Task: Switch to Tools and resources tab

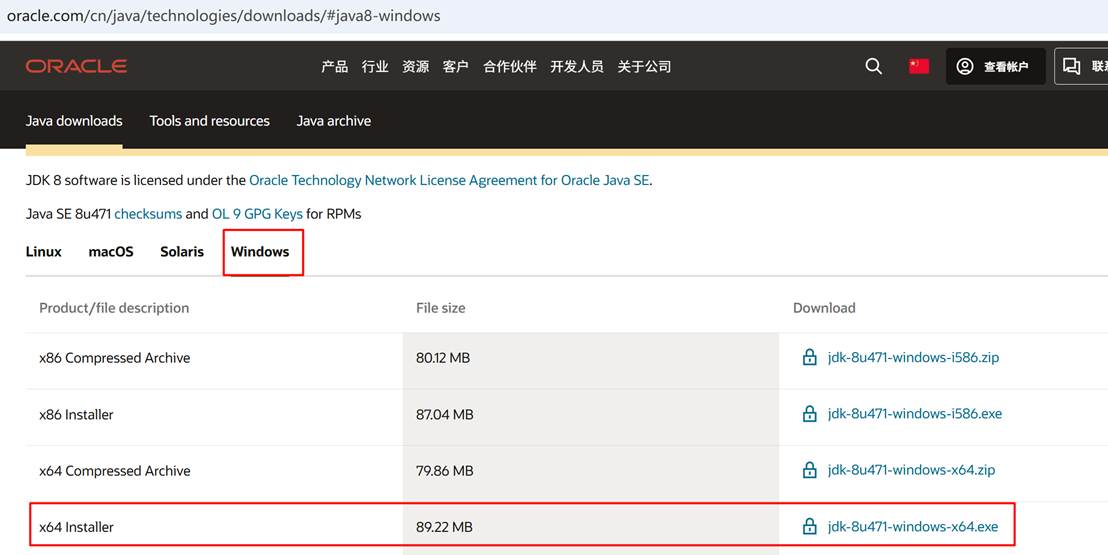Action: pyautogui.click(x=209, y=121)
